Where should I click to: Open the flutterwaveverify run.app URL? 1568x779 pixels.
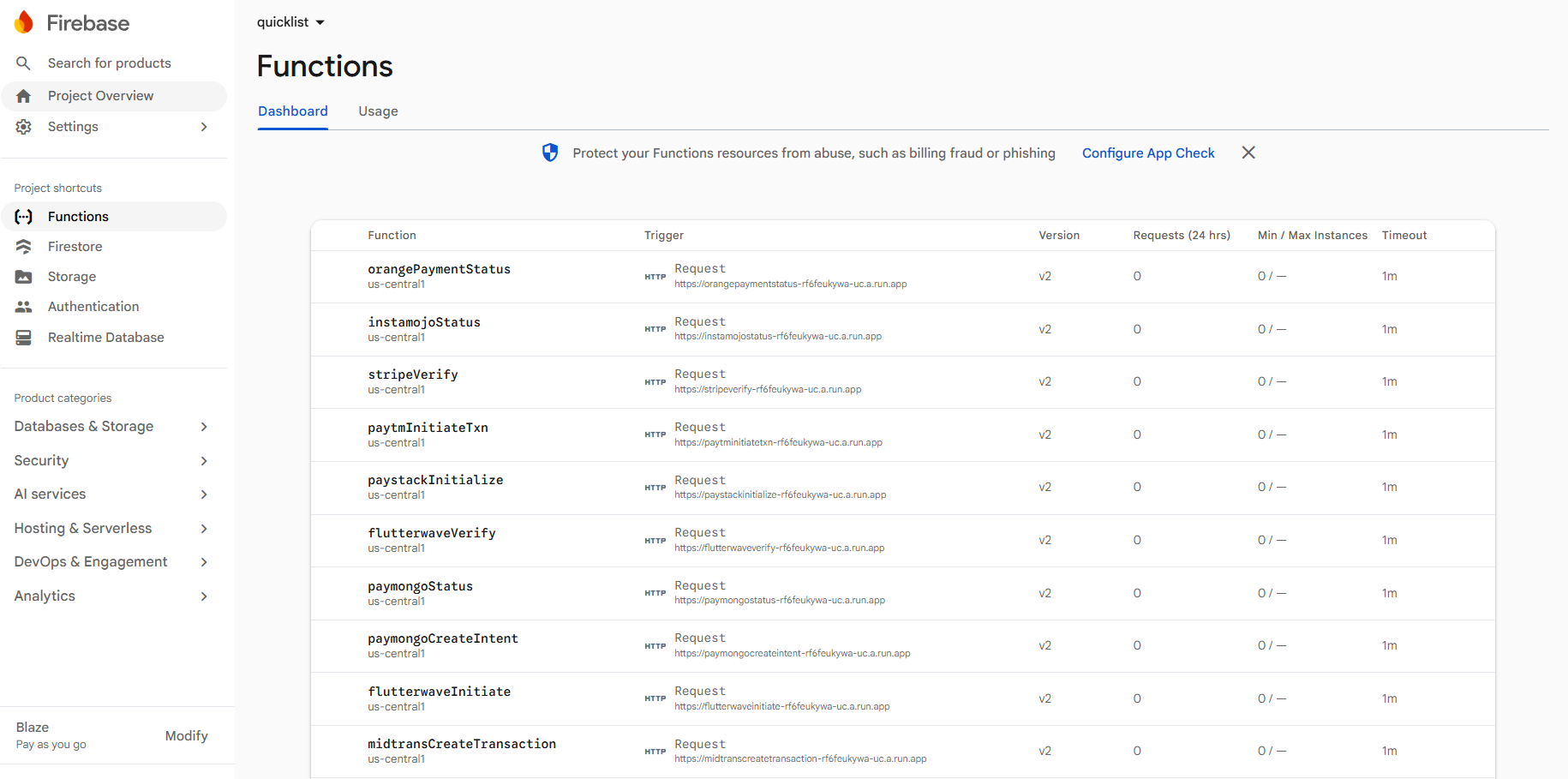click(780, 548)
